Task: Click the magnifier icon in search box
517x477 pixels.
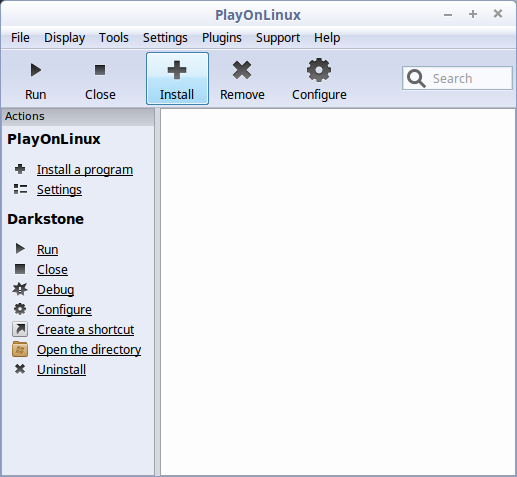Action: tap(416, 78)
